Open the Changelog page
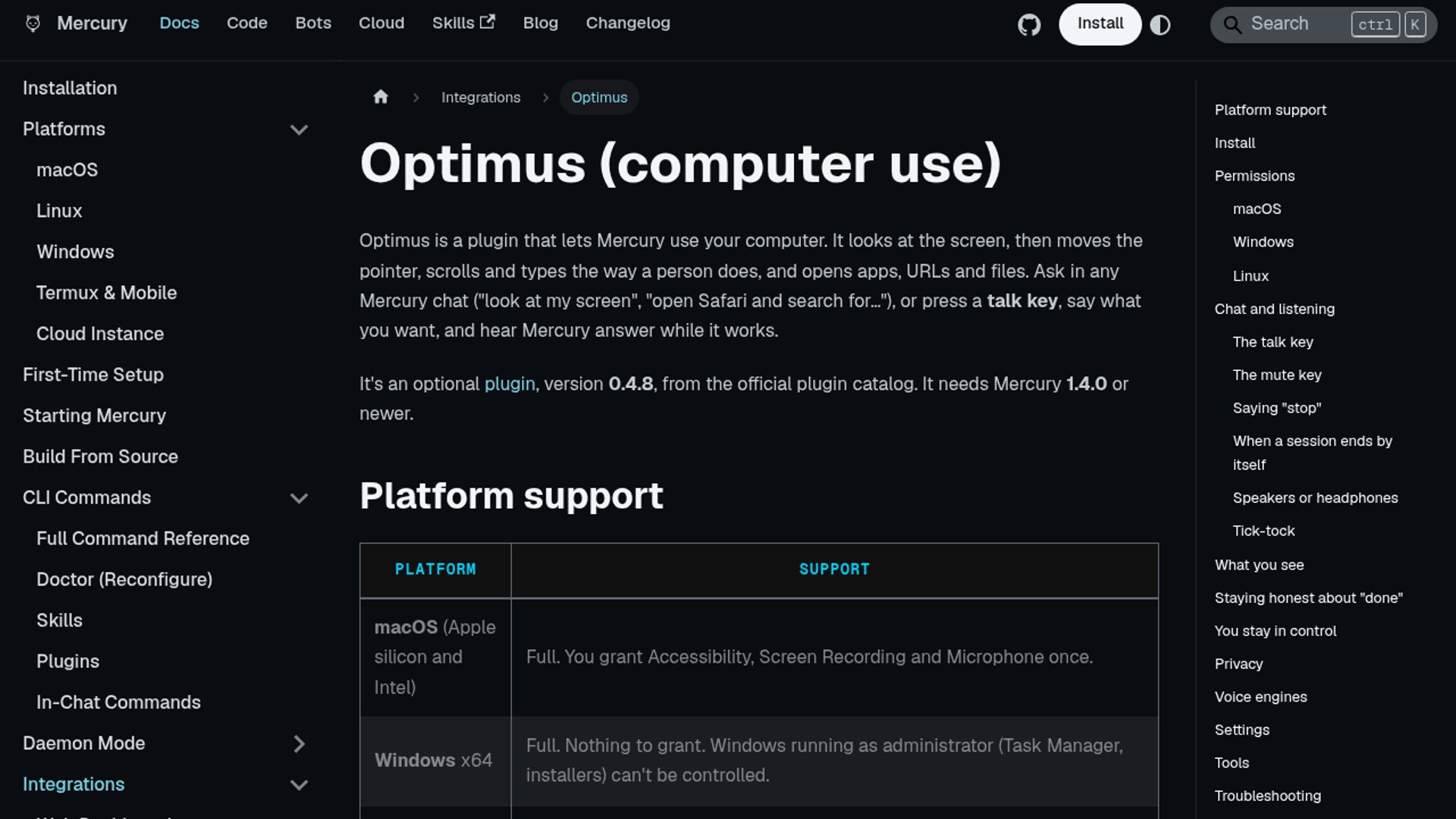This screenshot has width=1456, height=819. (x=628, y=23)
